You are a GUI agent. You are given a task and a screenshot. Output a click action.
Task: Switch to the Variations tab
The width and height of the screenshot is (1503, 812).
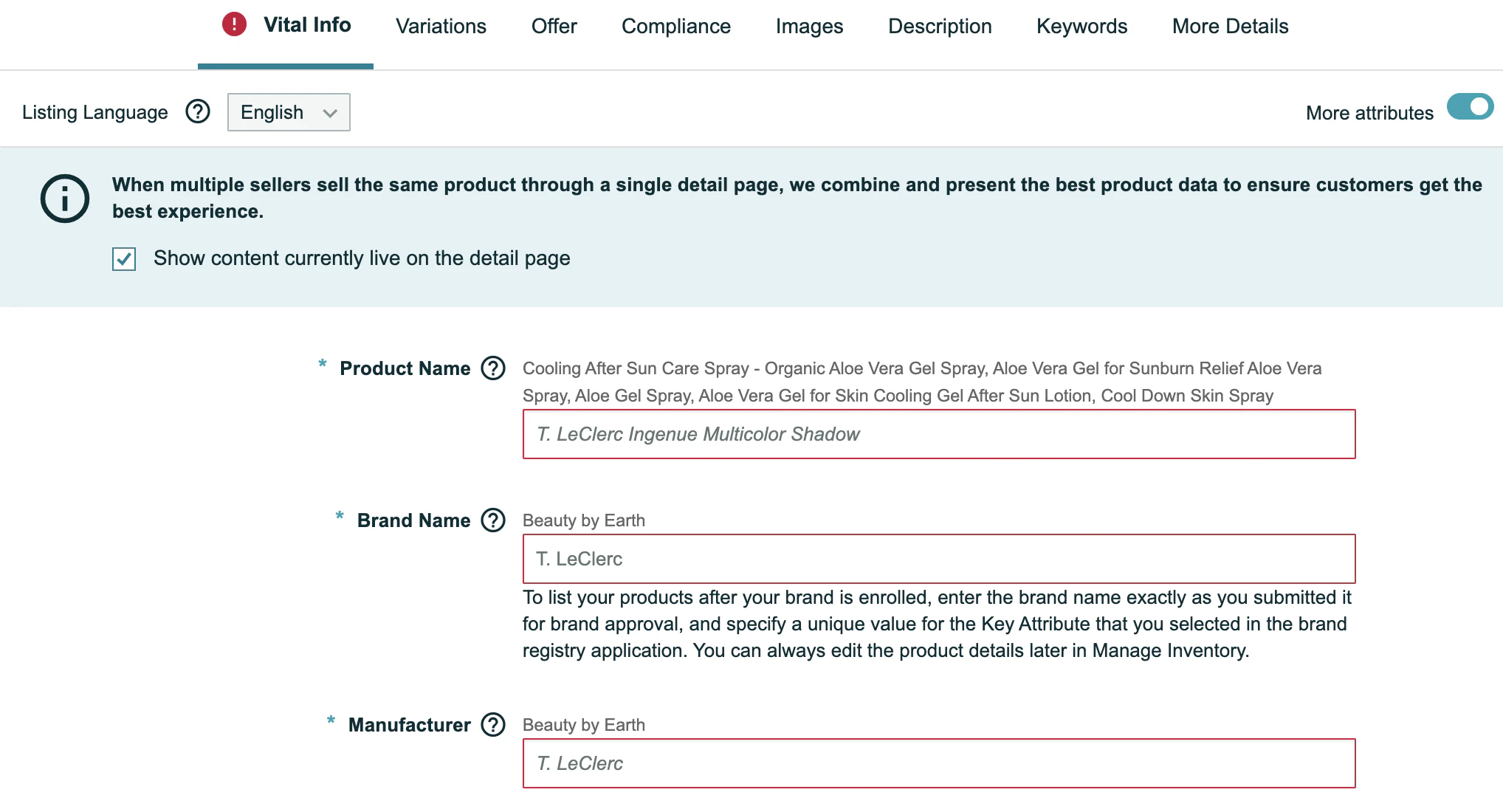441,27
